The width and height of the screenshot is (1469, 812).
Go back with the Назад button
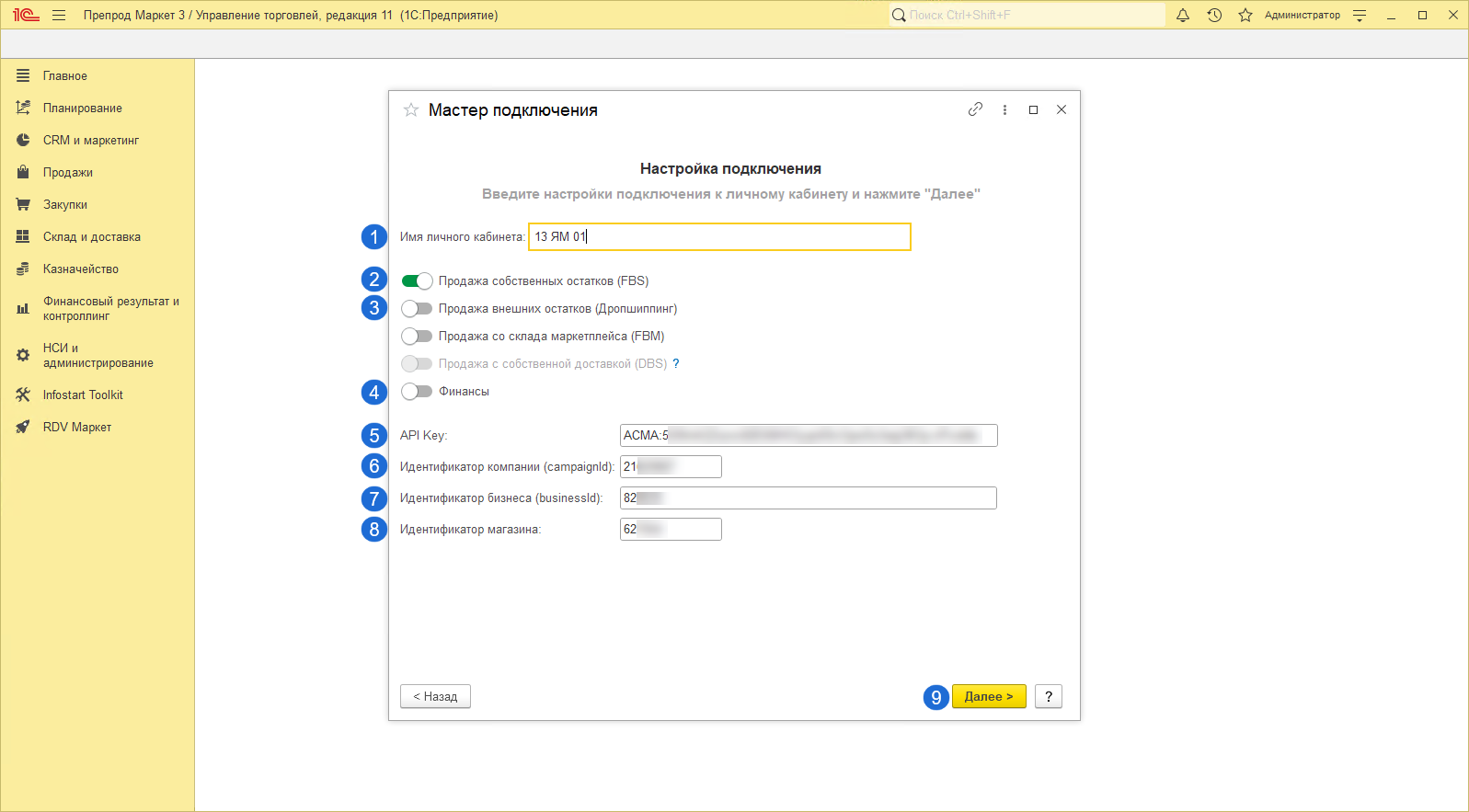435,696
